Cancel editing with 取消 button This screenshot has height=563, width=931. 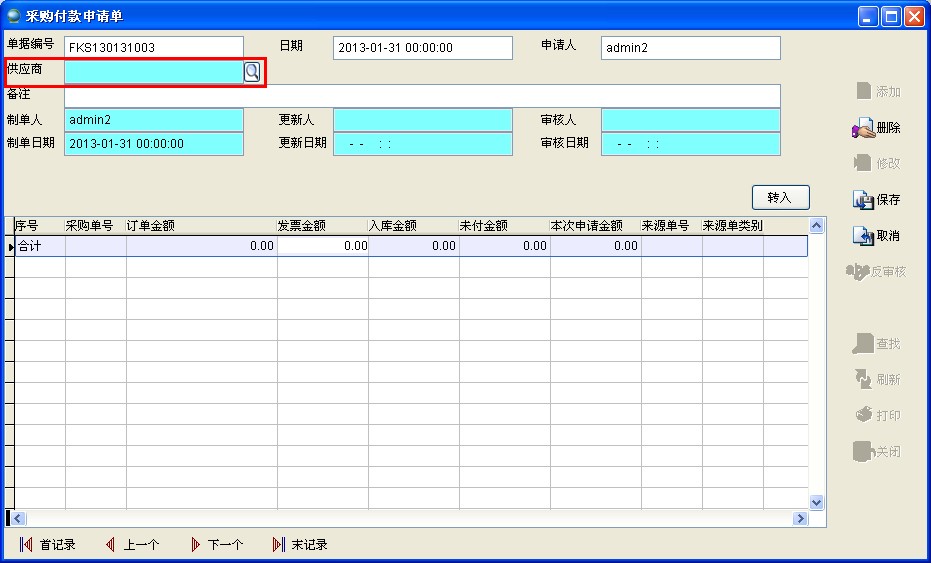pos(877,236)
